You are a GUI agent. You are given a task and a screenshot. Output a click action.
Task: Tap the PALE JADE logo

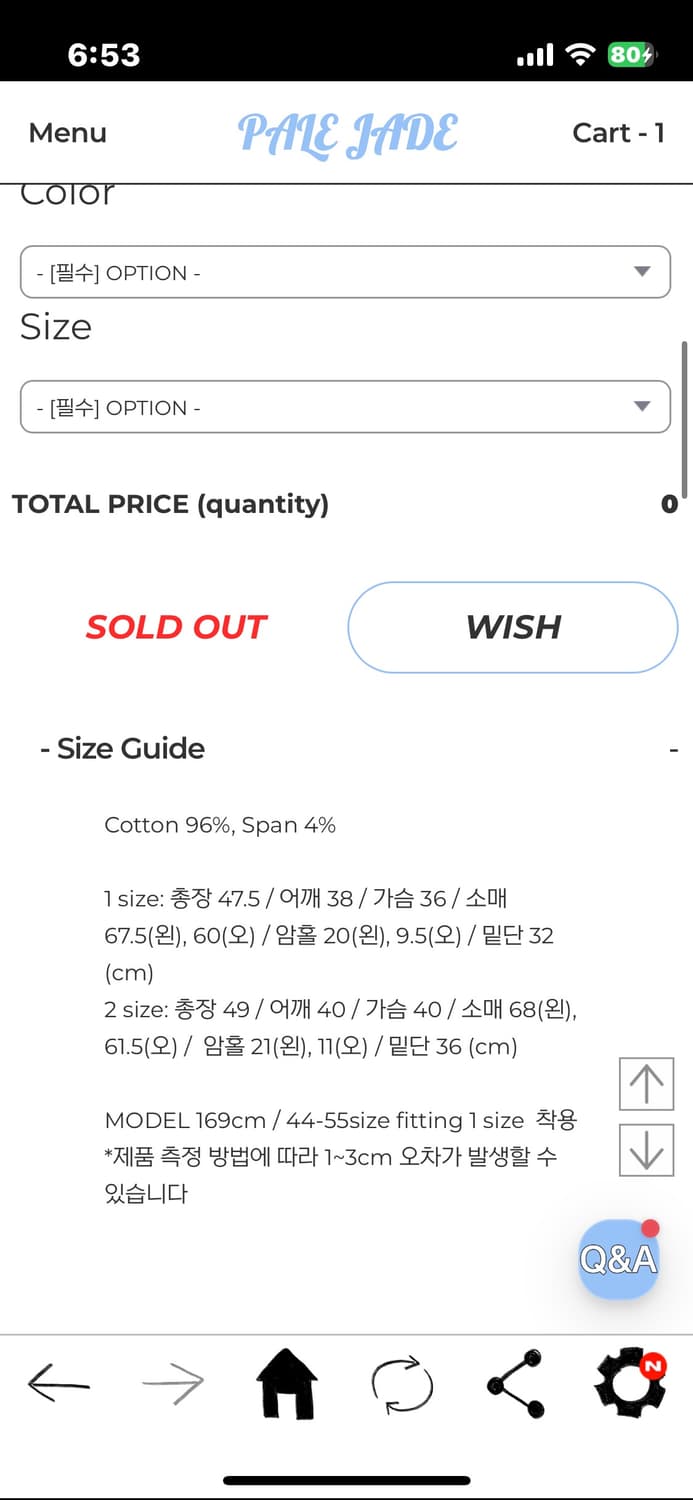pos(348,135)
